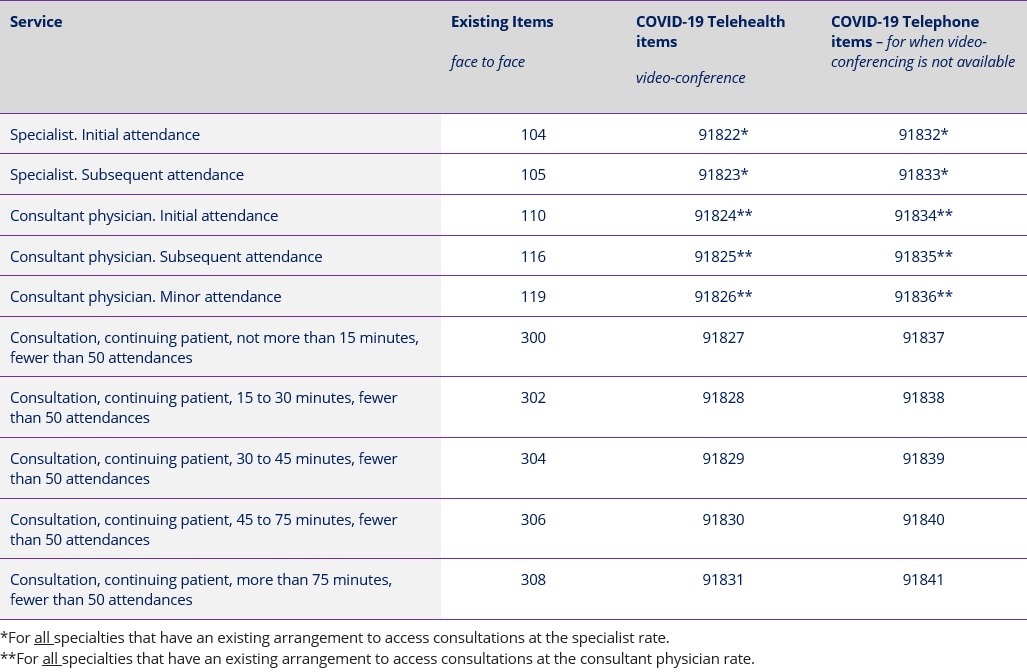Click existing item 119
1027x672 pixels.
tap(533, 296)
